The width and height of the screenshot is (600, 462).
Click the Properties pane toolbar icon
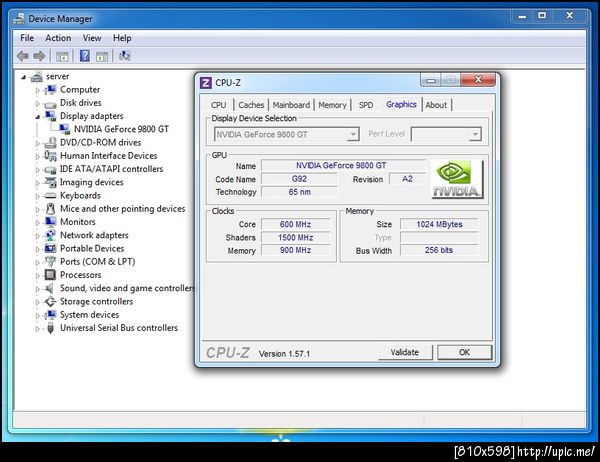point(102,57)
